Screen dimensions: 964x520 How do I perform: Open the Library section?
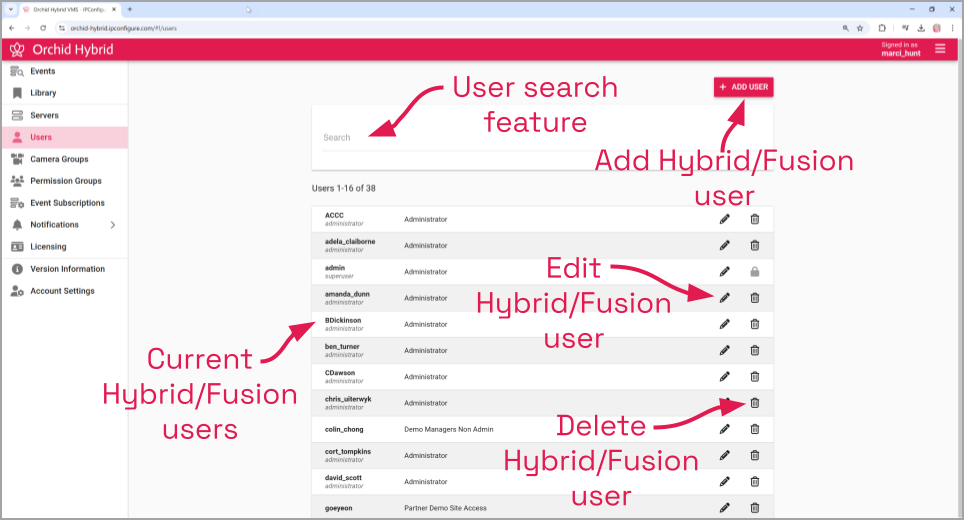pos(65,93)
